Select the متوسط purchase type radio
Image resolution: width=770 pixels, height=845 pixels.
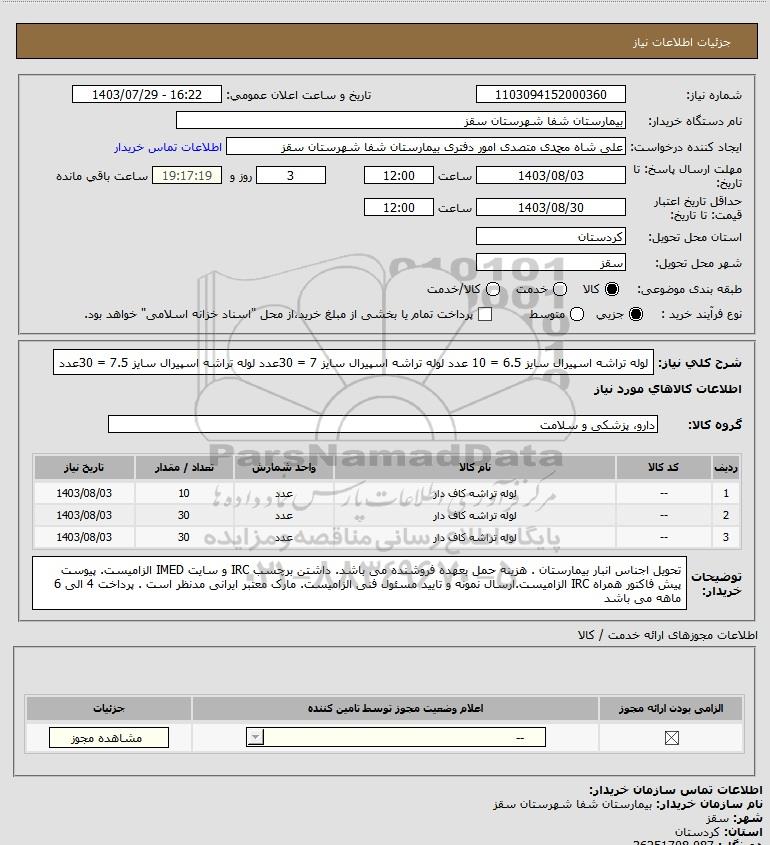(577, 314)
